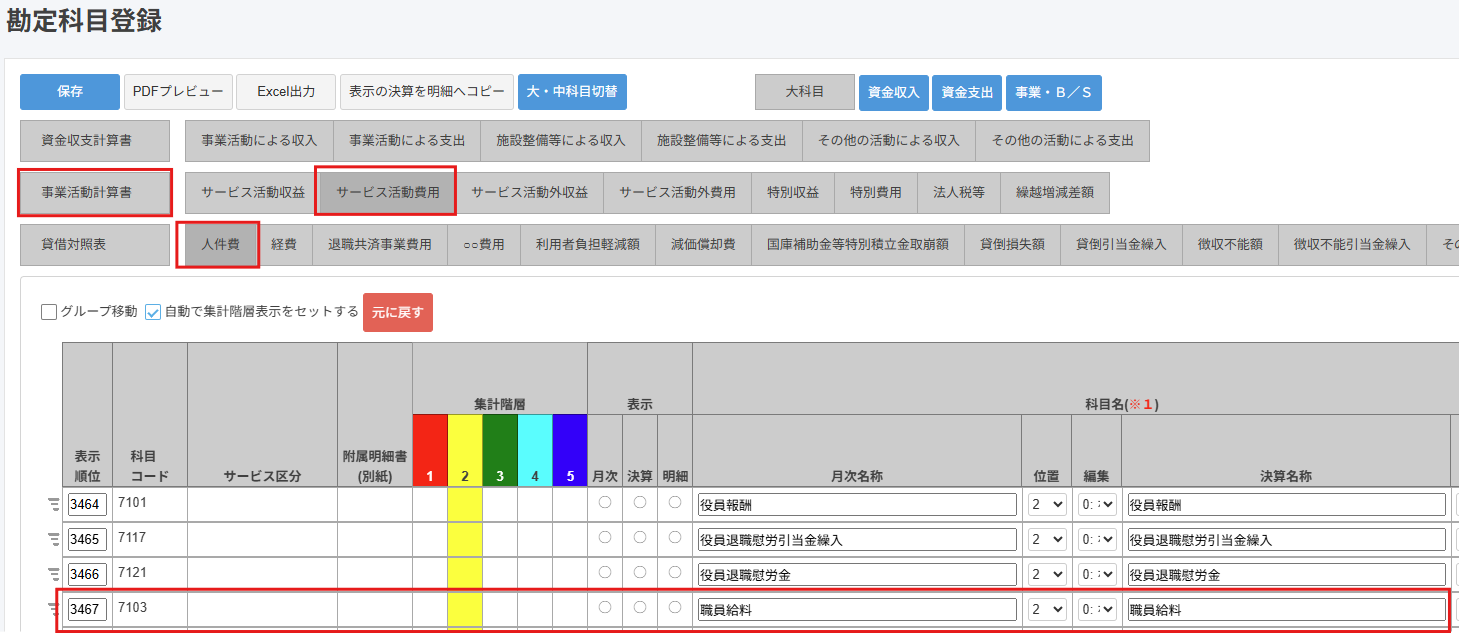The width and height of the screenshot is (1459, 633).
Task: Click blue level 5 集計階層 header
Action: (570, 451)
